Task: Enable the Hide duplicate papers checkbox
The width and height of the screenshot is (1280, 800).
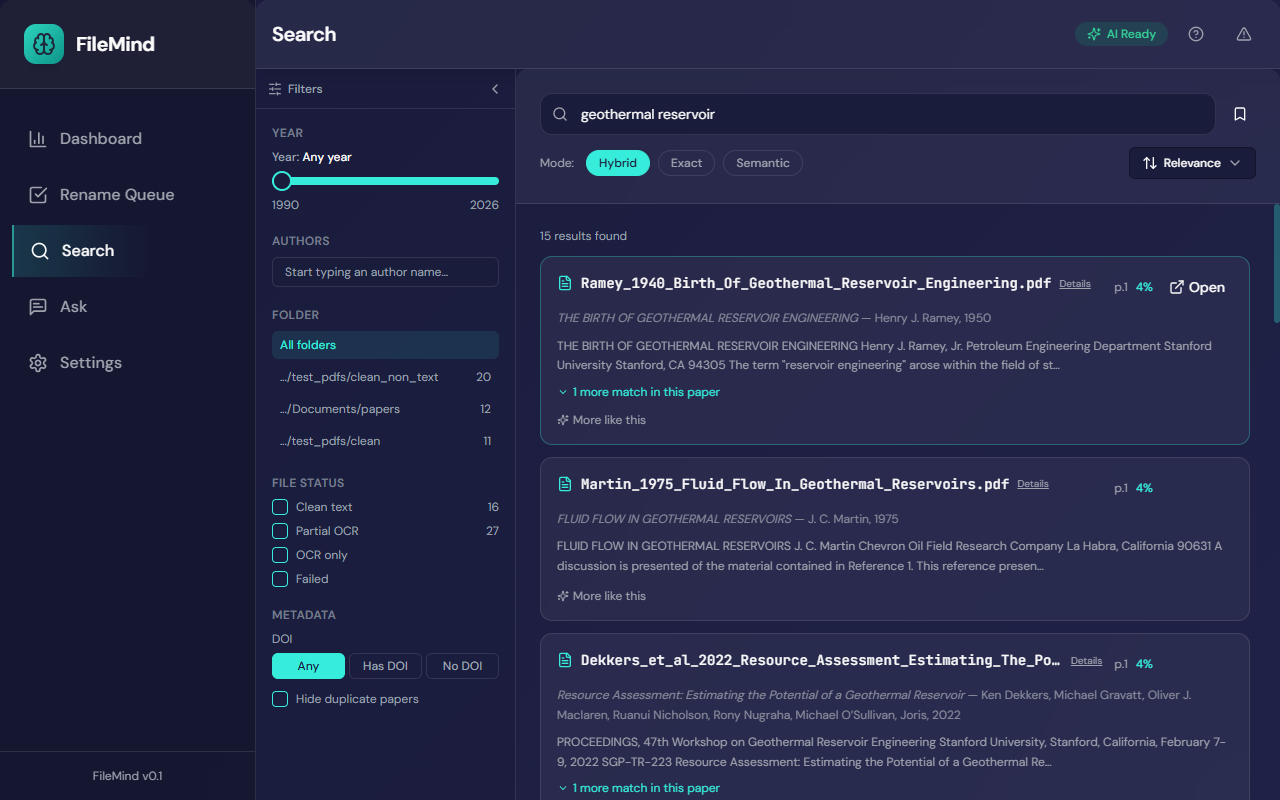Action: pos(279,699)
